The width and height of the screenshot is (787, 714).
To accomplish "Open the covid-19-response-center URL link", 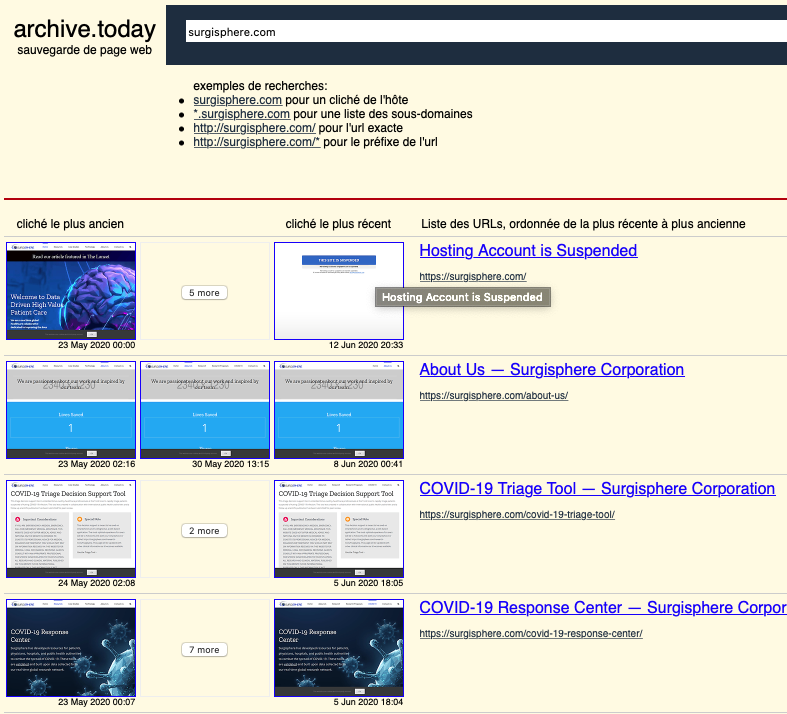I will pos(531,633).
